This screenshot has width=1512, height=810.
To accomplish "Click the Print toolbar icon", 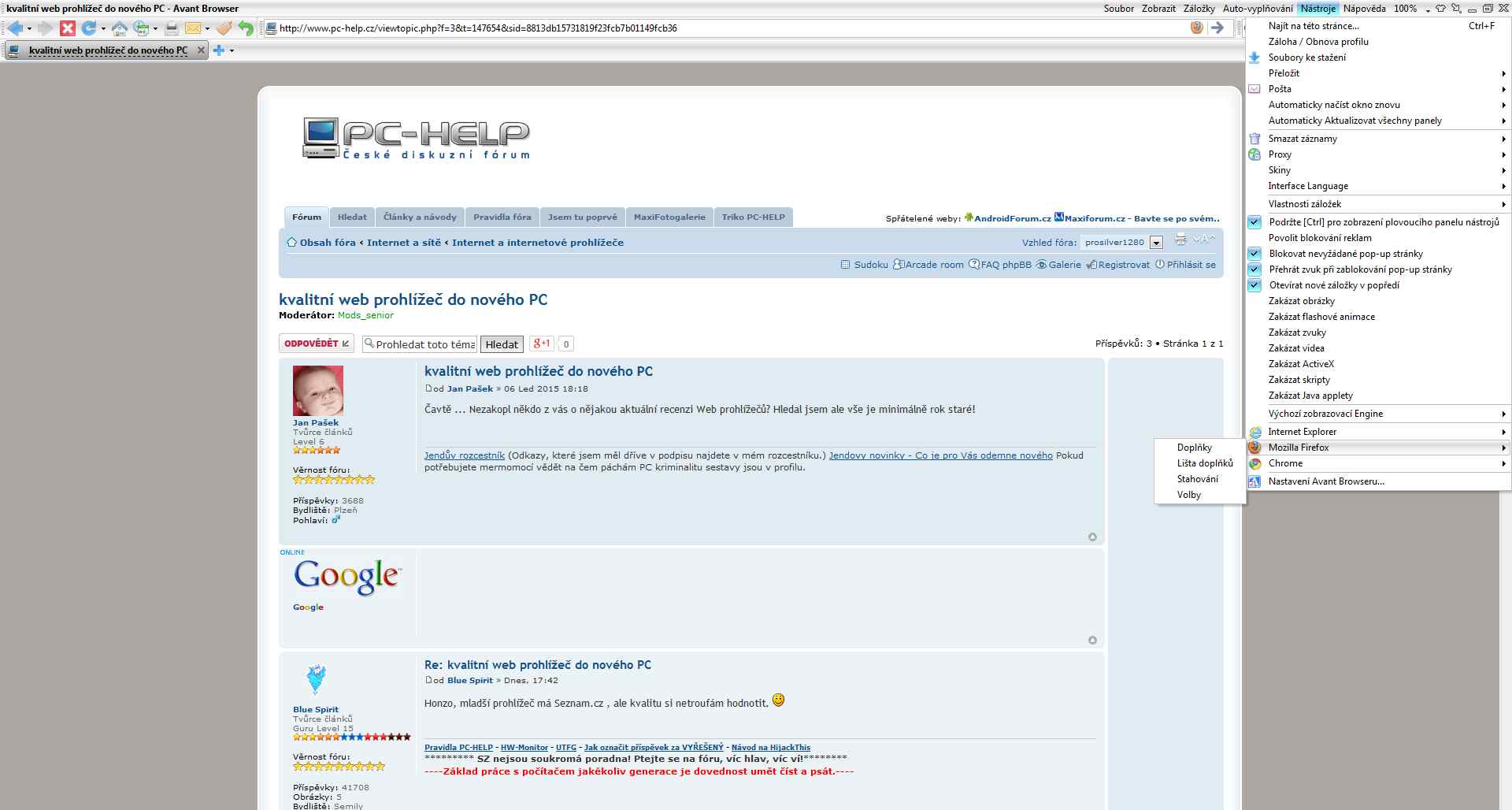I will [x=171, y=28].
